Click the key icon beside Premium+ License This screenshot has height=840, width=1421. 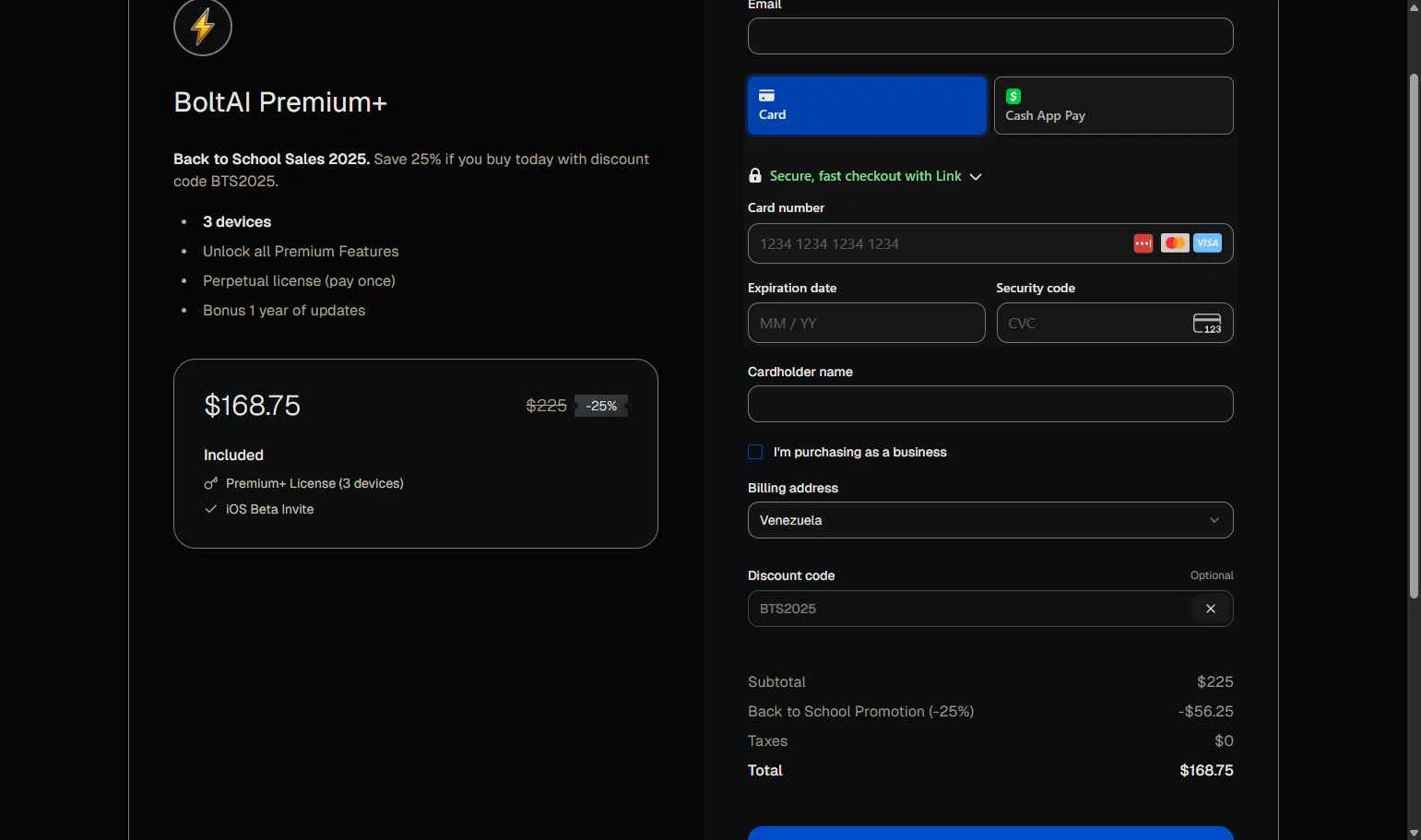pyautogui.click(x=211, y=483)
